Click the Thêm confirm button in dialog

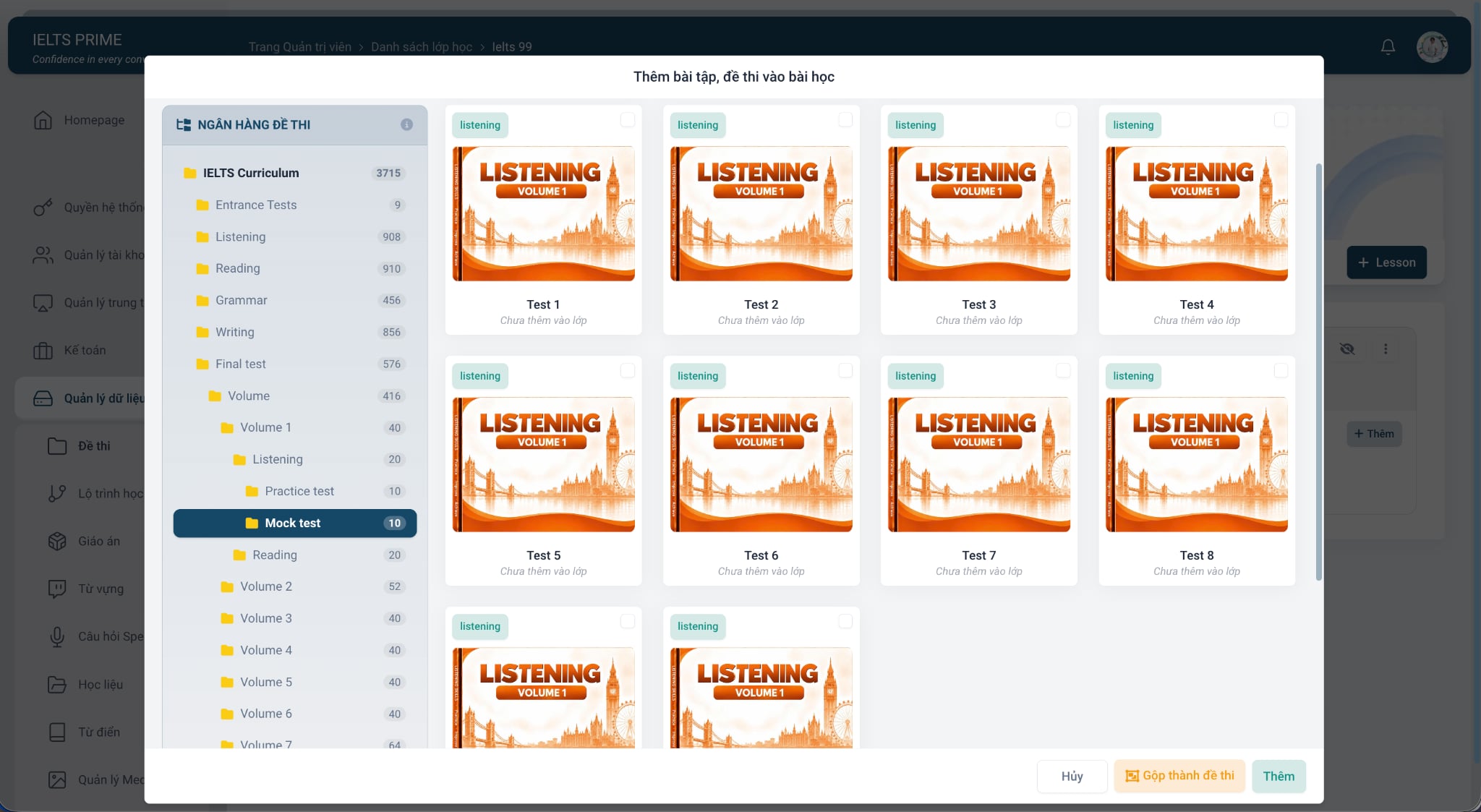point(1279,777)
